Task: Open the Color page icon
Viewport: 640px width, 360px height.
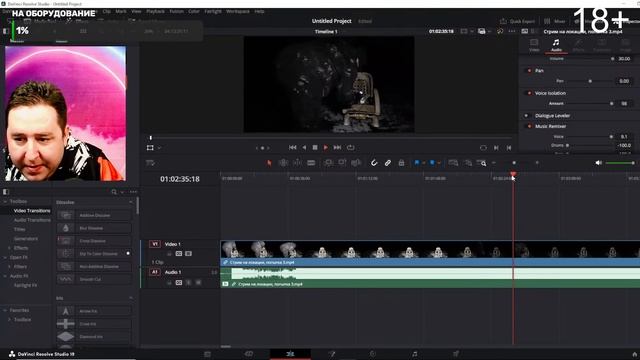Action: (x=373, y=354)
